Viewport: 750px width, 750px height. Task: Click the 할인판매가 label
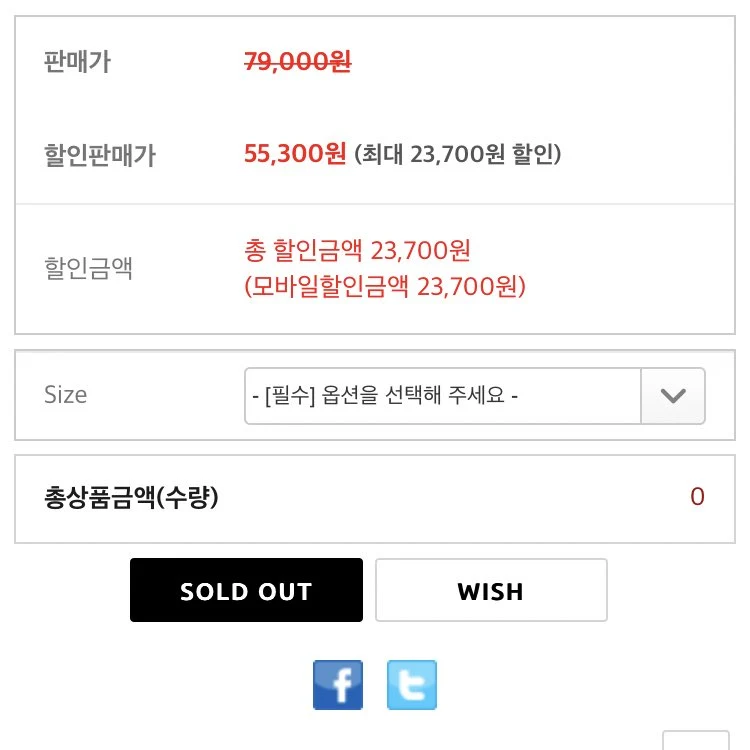pyautogui.click(x=99, y=154)
